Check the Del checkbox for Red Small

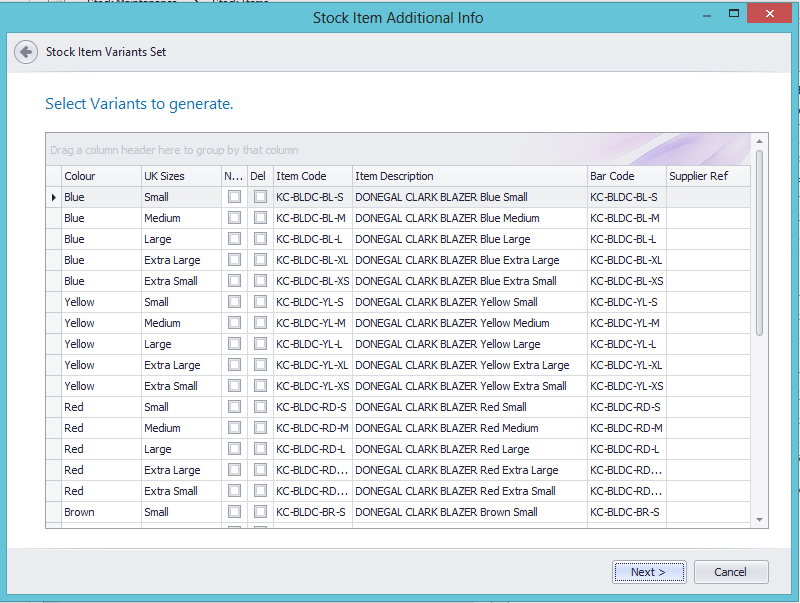[x=260, y=407]
